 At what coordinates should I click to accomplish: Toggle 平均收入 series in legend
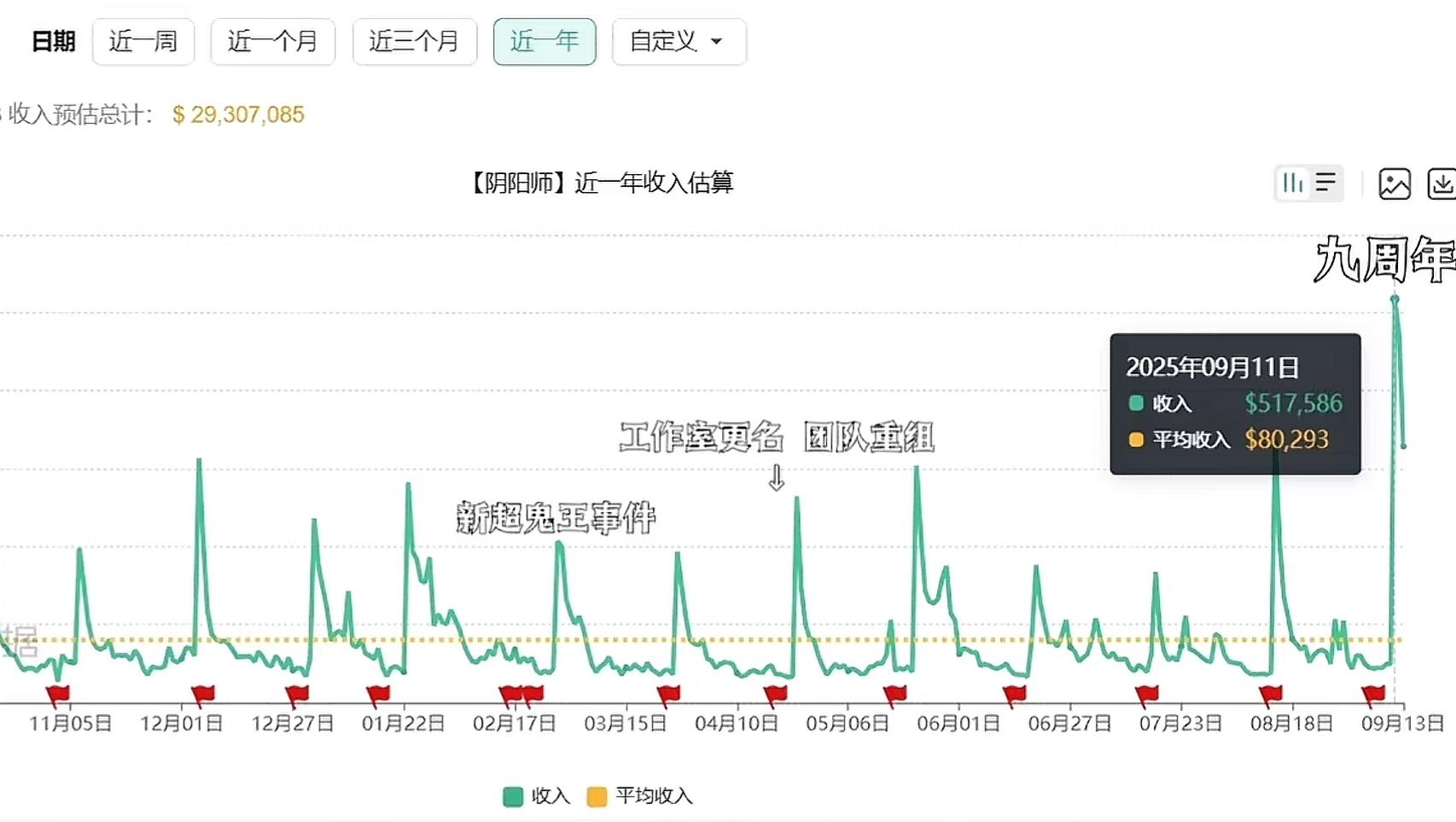(640, 796)
